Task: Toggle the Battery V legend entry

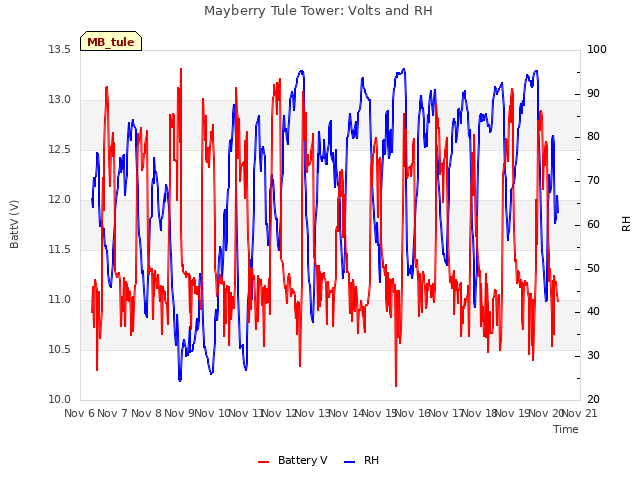Action: pyautogui.click(x=293, y=460)
